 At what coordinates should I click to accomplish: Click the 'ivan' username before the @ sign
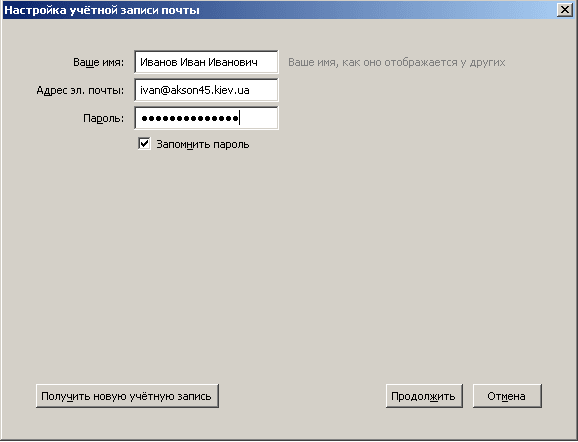click(149, 90)
